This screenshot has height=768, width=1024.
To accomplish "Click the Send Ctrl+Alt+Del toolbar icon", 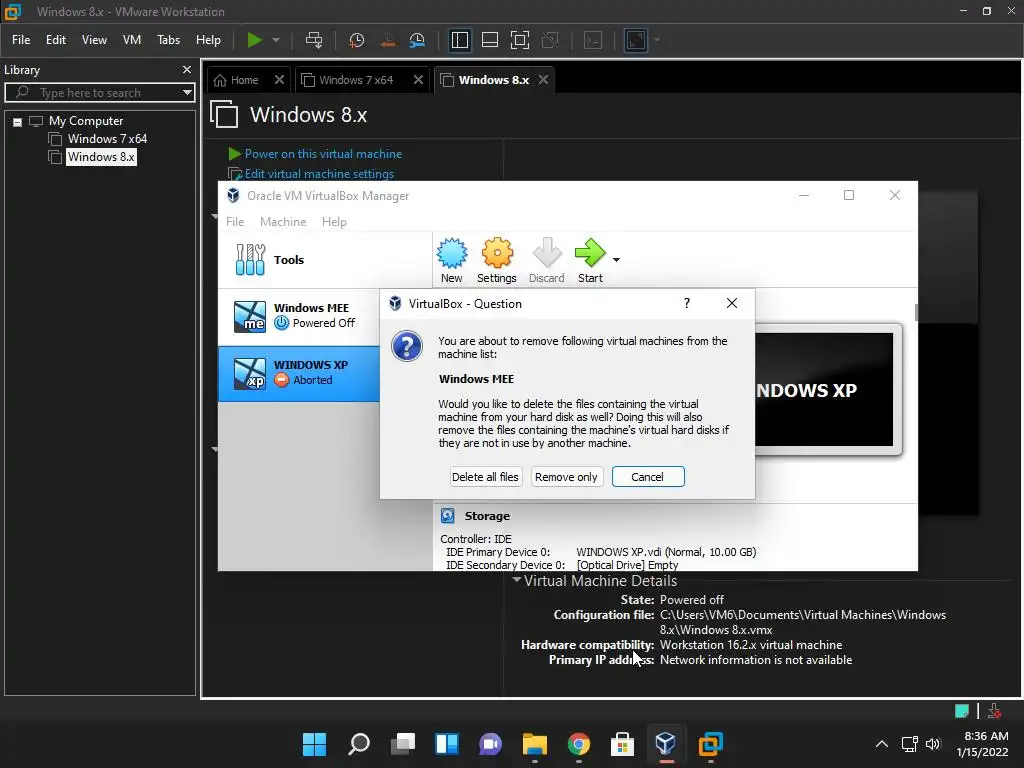I will 314,40.
